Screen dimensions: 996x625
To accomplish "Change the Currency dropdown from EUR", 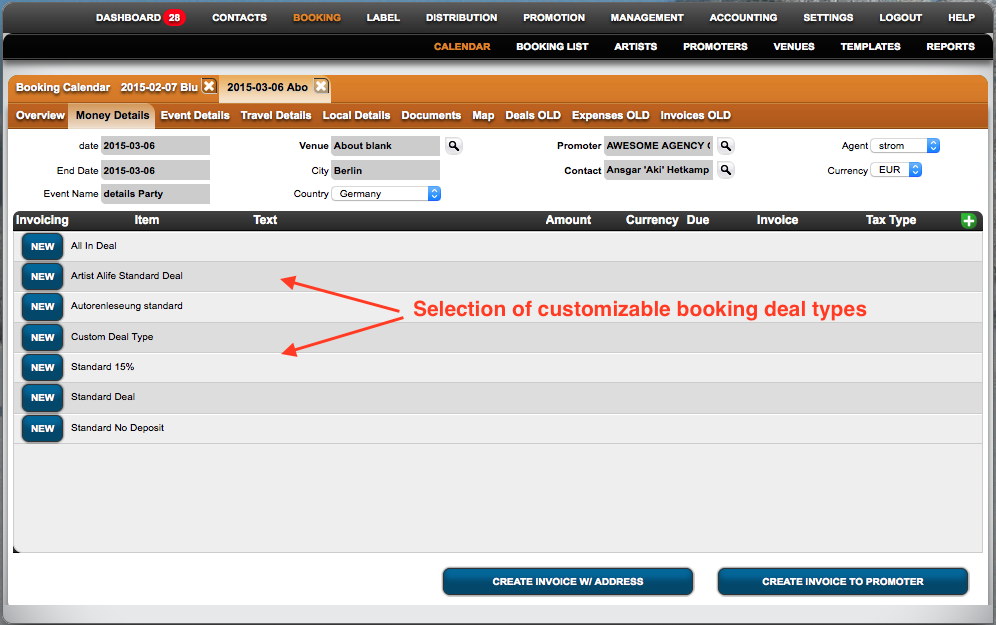I will pyautogui.click(x=897, y=170).
